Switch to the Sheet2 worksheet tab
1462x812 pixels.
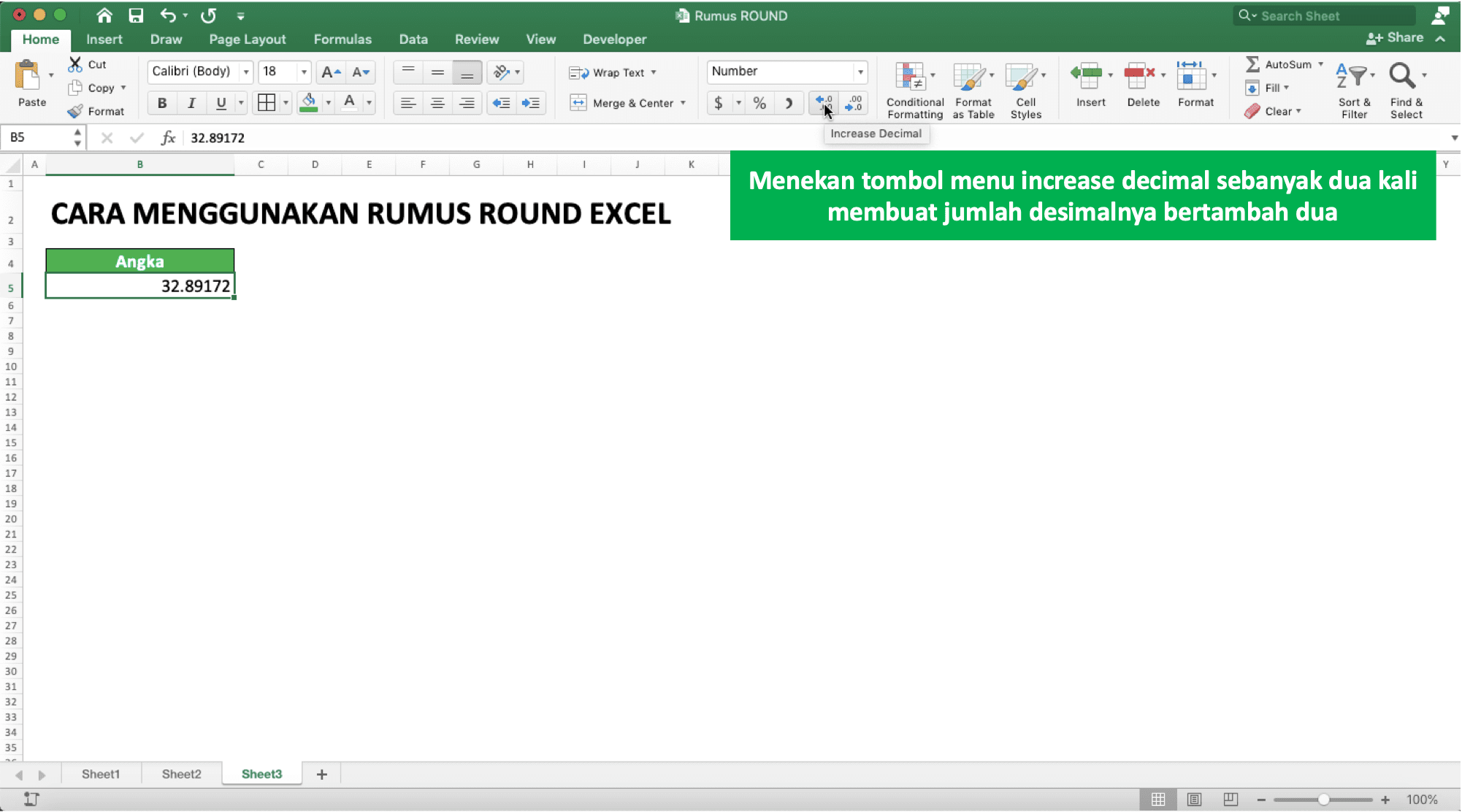181,774
